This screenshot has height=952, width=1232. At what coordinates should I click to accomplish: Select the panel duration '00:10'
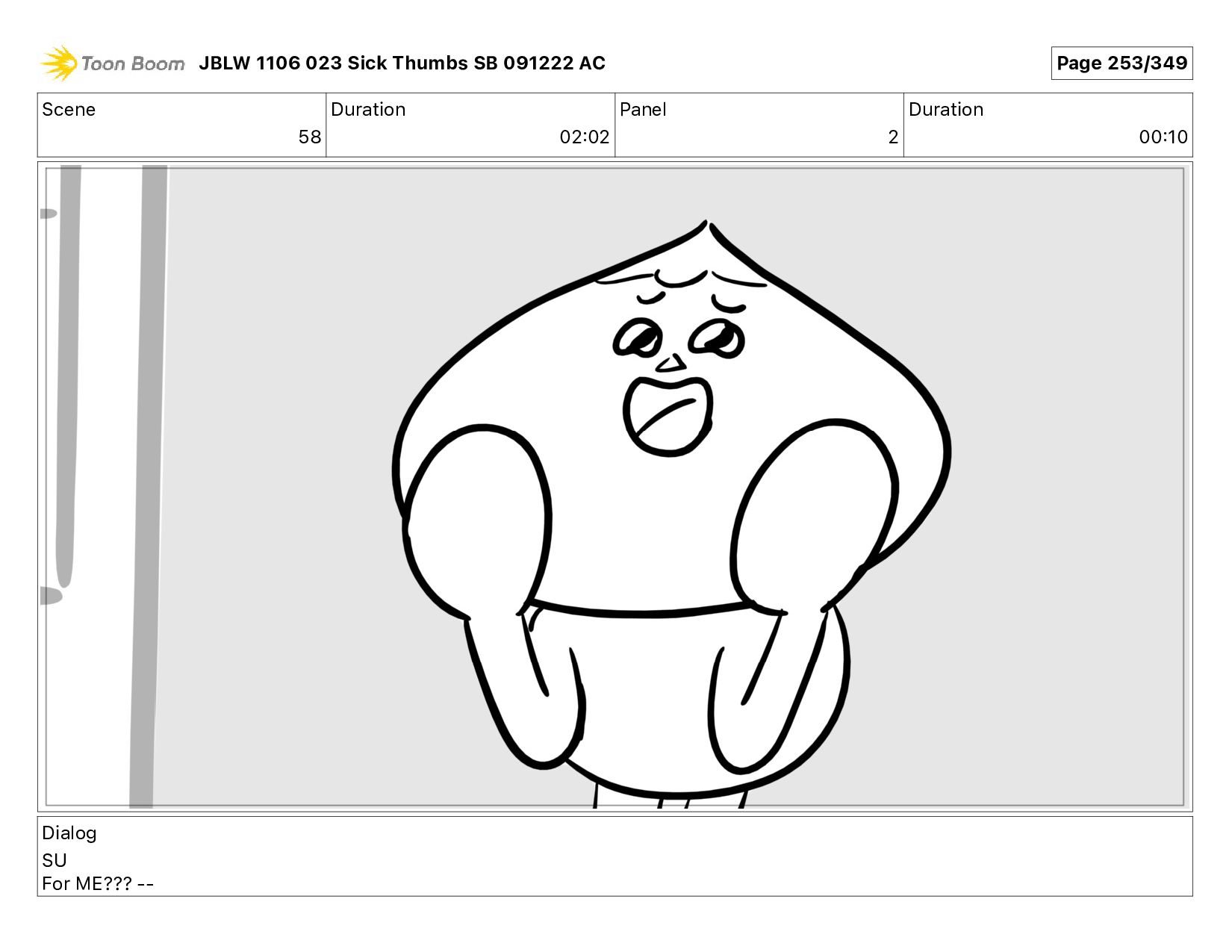tap(1163, 137)
